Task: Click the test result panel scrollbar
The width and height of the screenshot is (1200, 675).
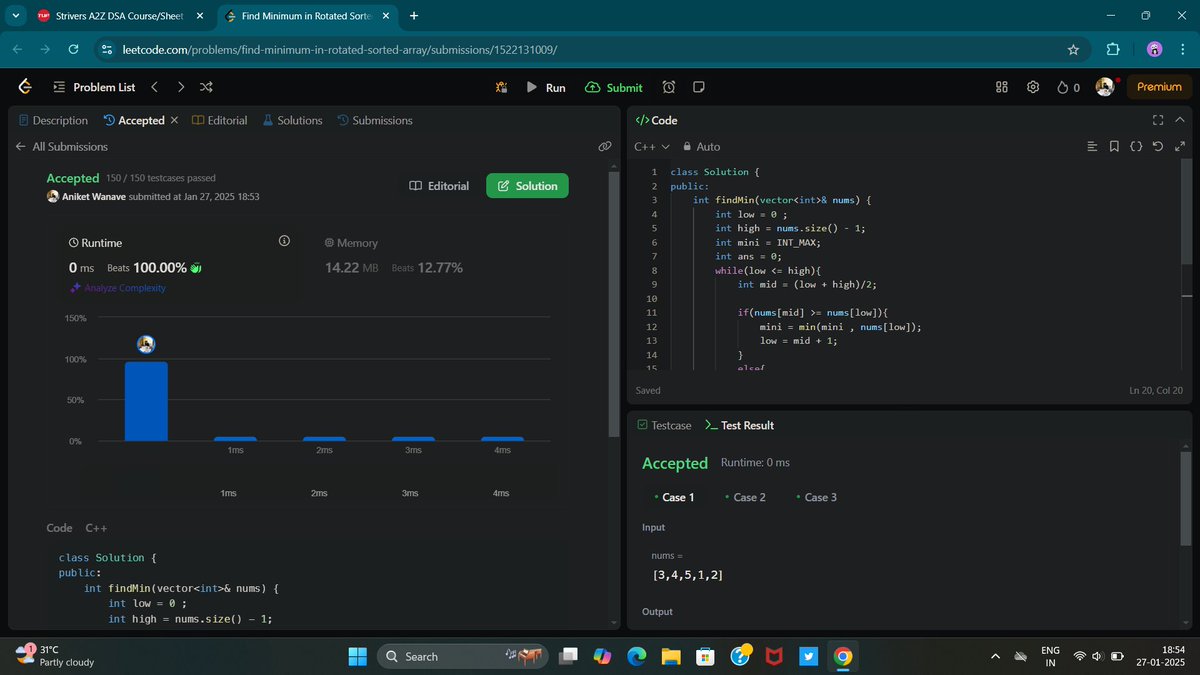Action: [1186, 498]
